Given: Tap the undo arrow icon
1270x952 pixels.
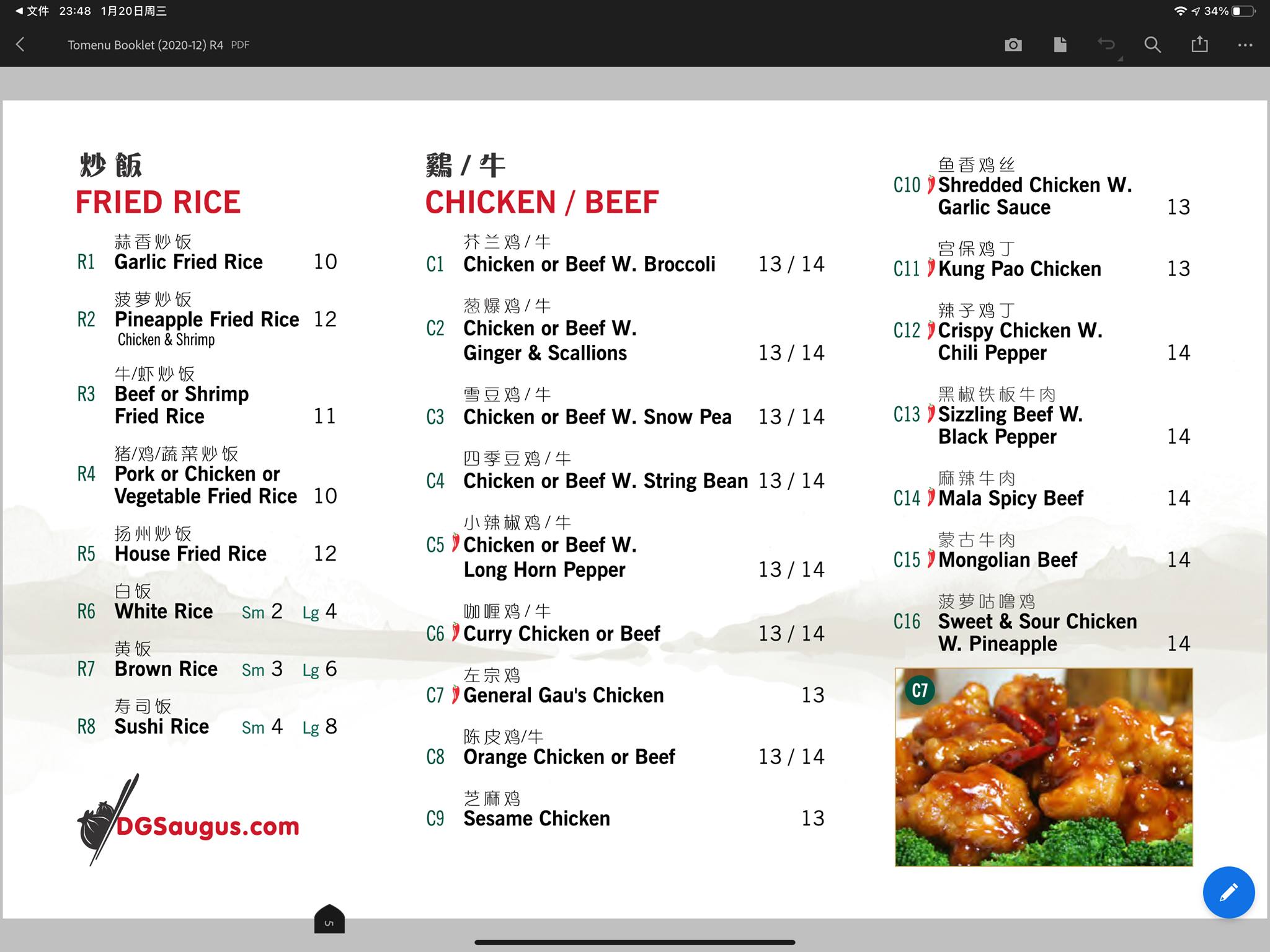Looking at the screenshot, I should point(1106,44).
